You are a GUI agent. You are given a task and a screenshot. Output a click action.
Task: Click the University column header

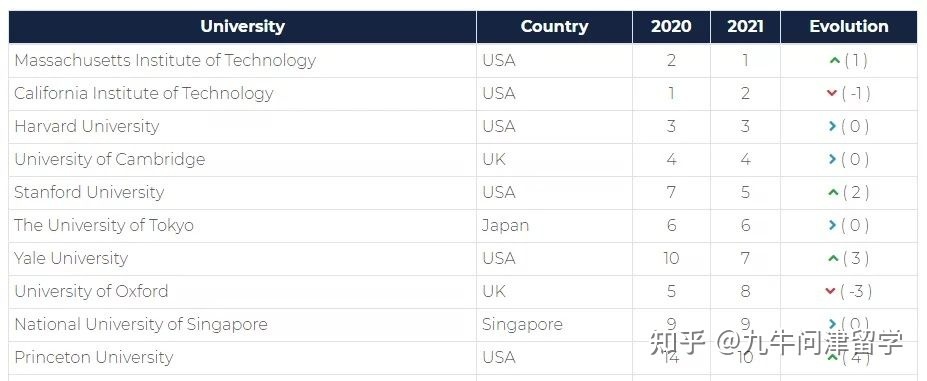[242, 27]
